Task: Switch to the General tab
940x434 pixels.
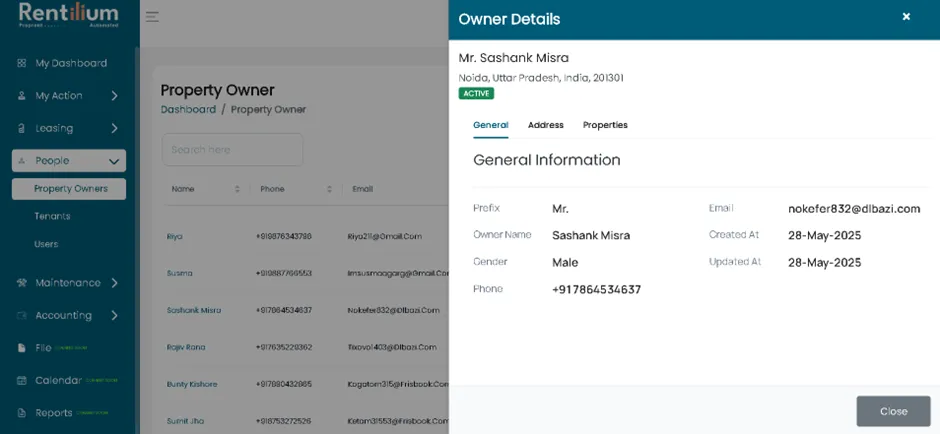Action: coord(490,125)
